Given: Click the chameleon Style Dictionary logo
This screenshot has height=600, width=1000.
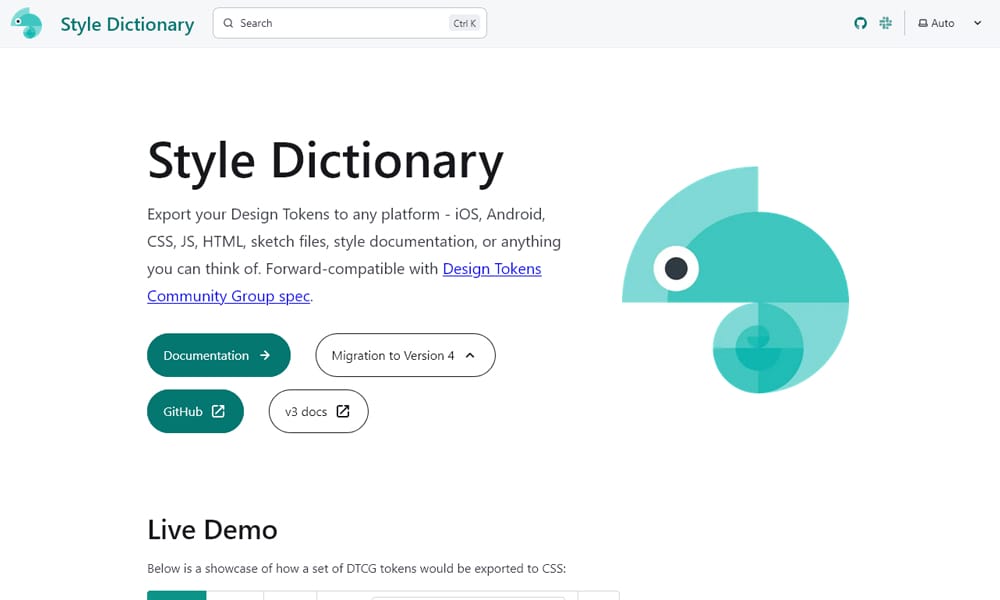Looking at the screenshot, I should point(27,23).
